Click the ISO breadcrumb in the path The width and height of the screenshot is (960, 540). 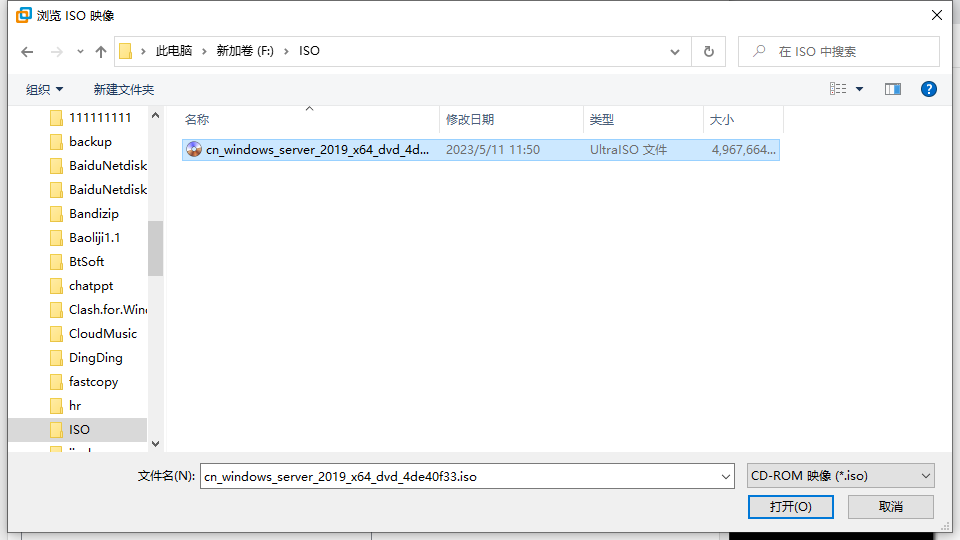point(309,51)
